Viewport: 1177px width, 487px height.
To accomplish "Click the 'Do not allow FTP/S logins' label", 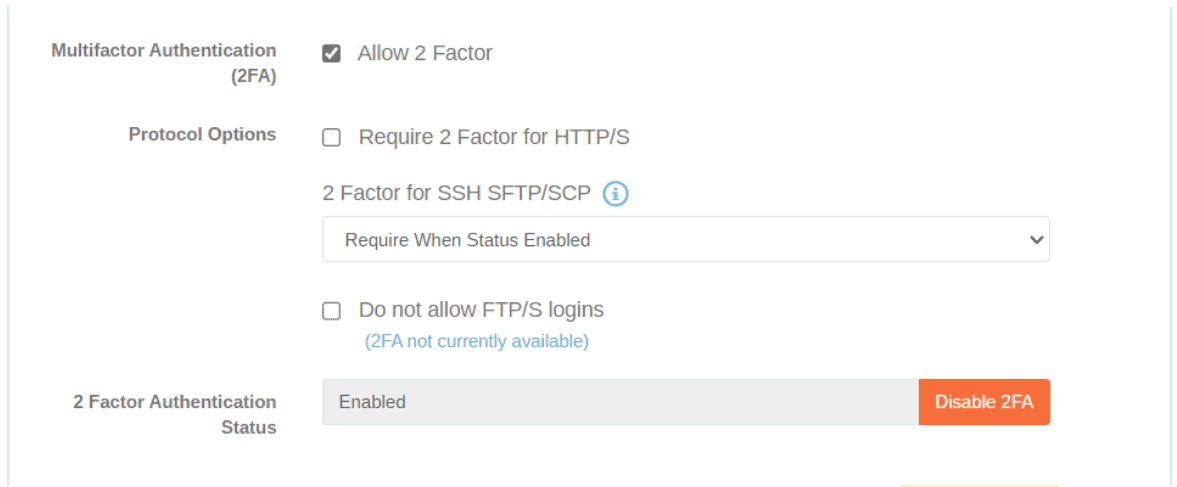I will (x=481, y=311).
